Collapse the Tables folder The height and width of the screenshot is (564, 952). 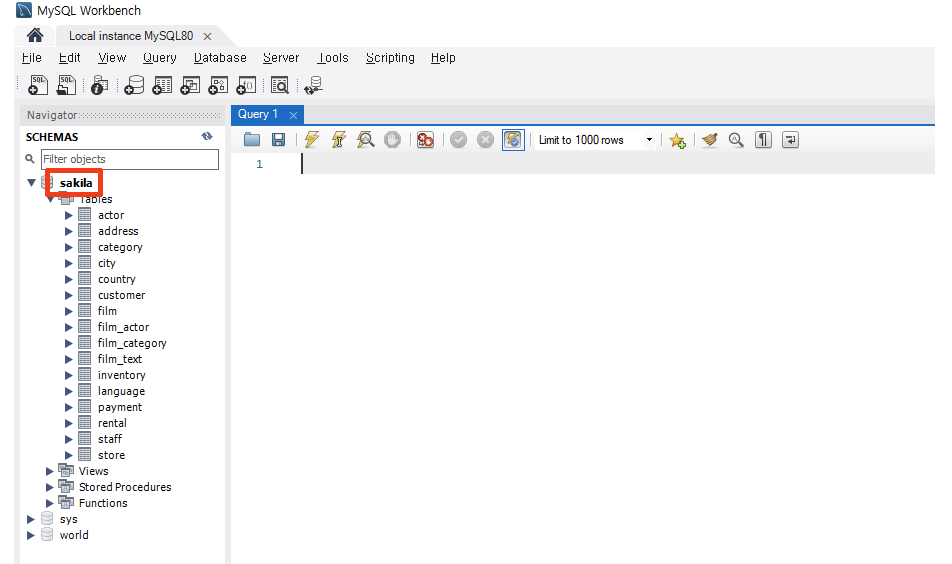pos(50,199)
